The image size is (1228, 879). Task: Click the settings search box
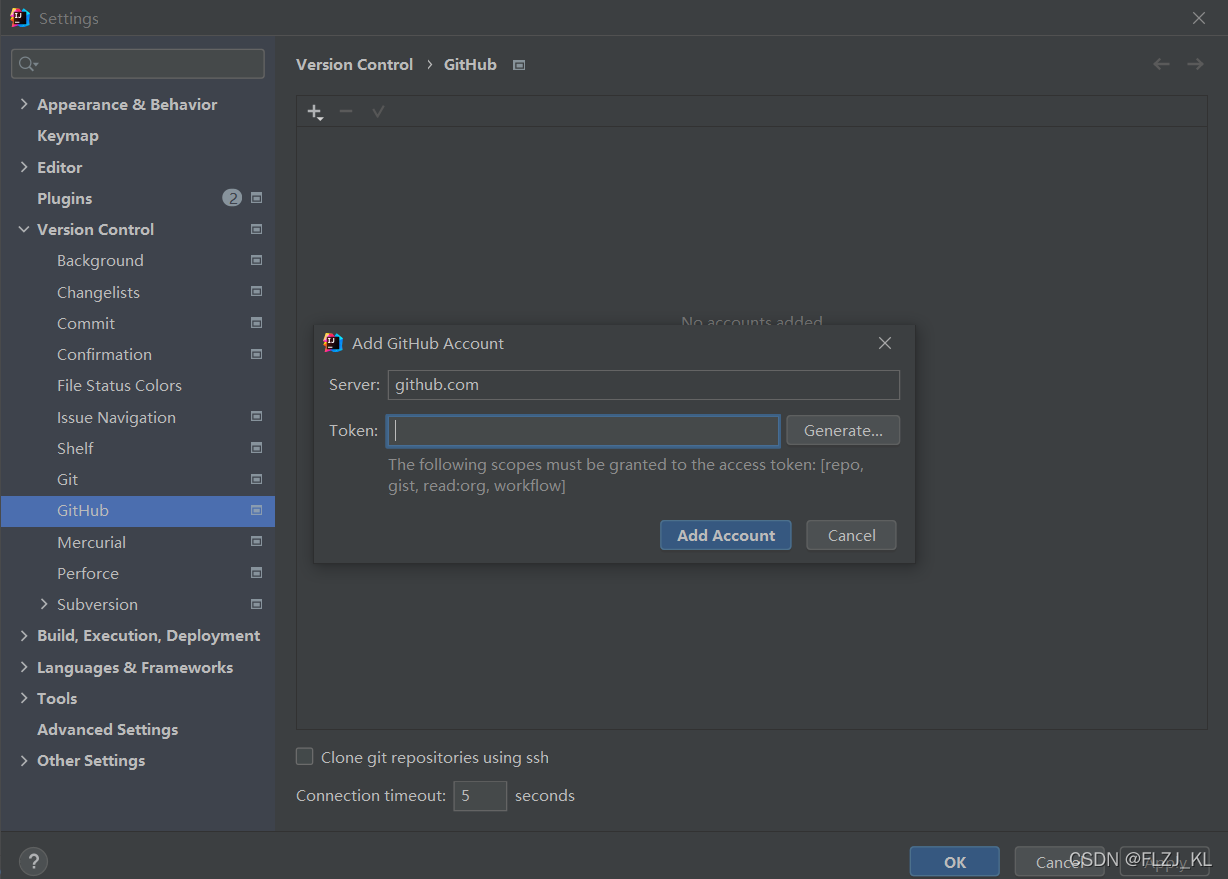tap(138, 64)
